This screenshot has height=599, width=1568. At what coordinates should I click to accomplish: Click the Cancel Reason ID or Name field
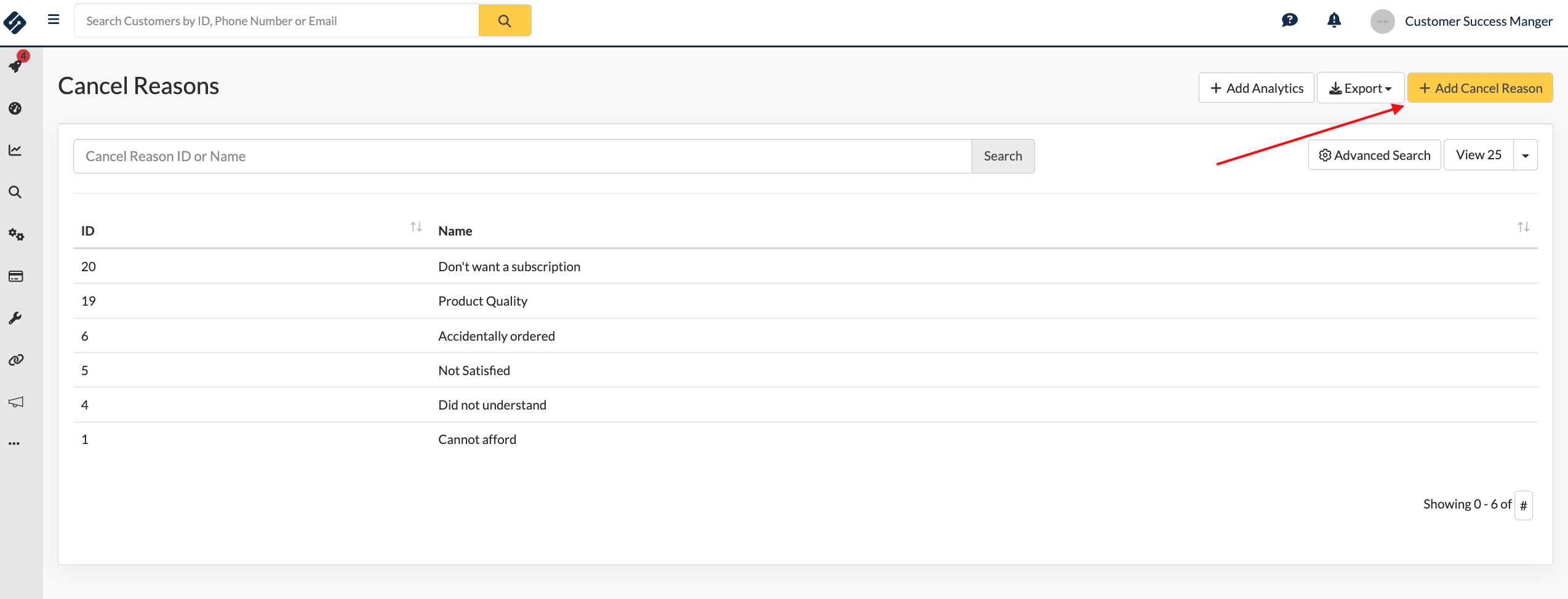(x=522, y=156)
